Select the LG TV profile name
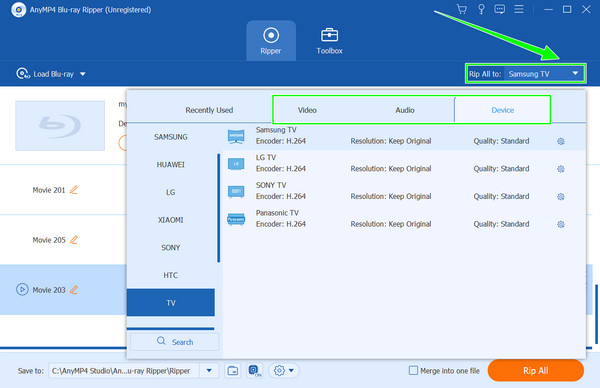The image size is (600, 388). (266, 157)
